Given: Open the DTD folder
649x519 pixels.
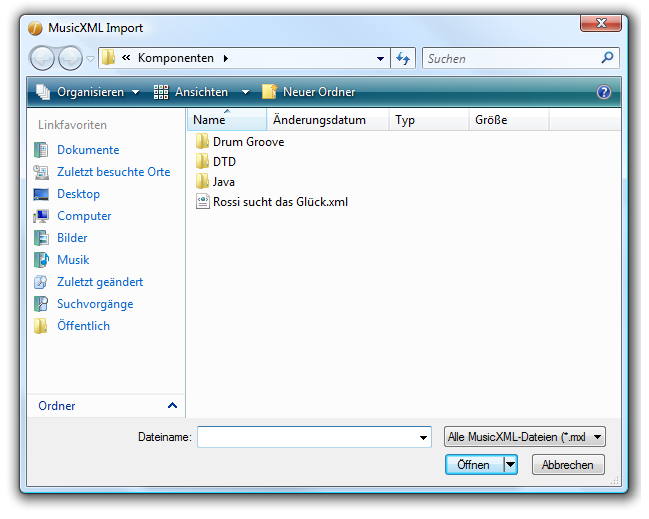Looking at the screenshot, I should (x=223, y=162).
